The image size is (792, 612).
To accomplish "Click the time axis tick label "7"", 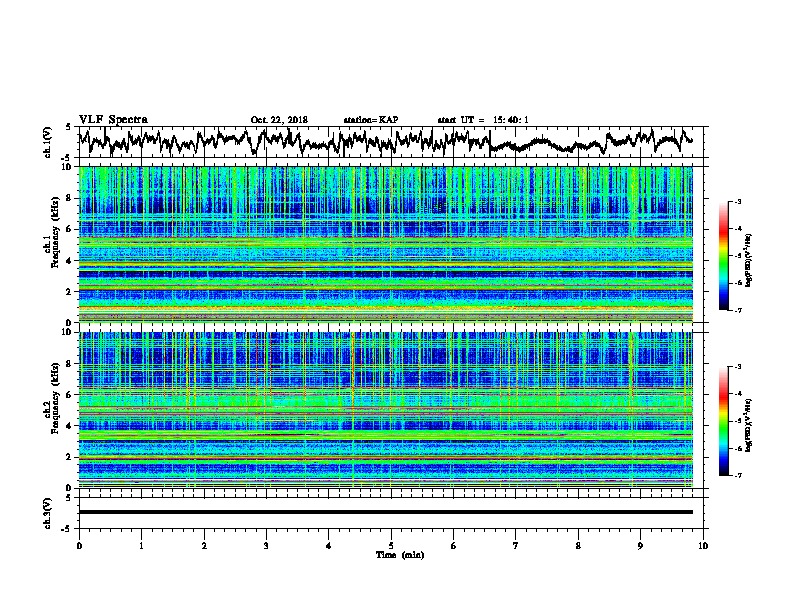I will [516, 546].
